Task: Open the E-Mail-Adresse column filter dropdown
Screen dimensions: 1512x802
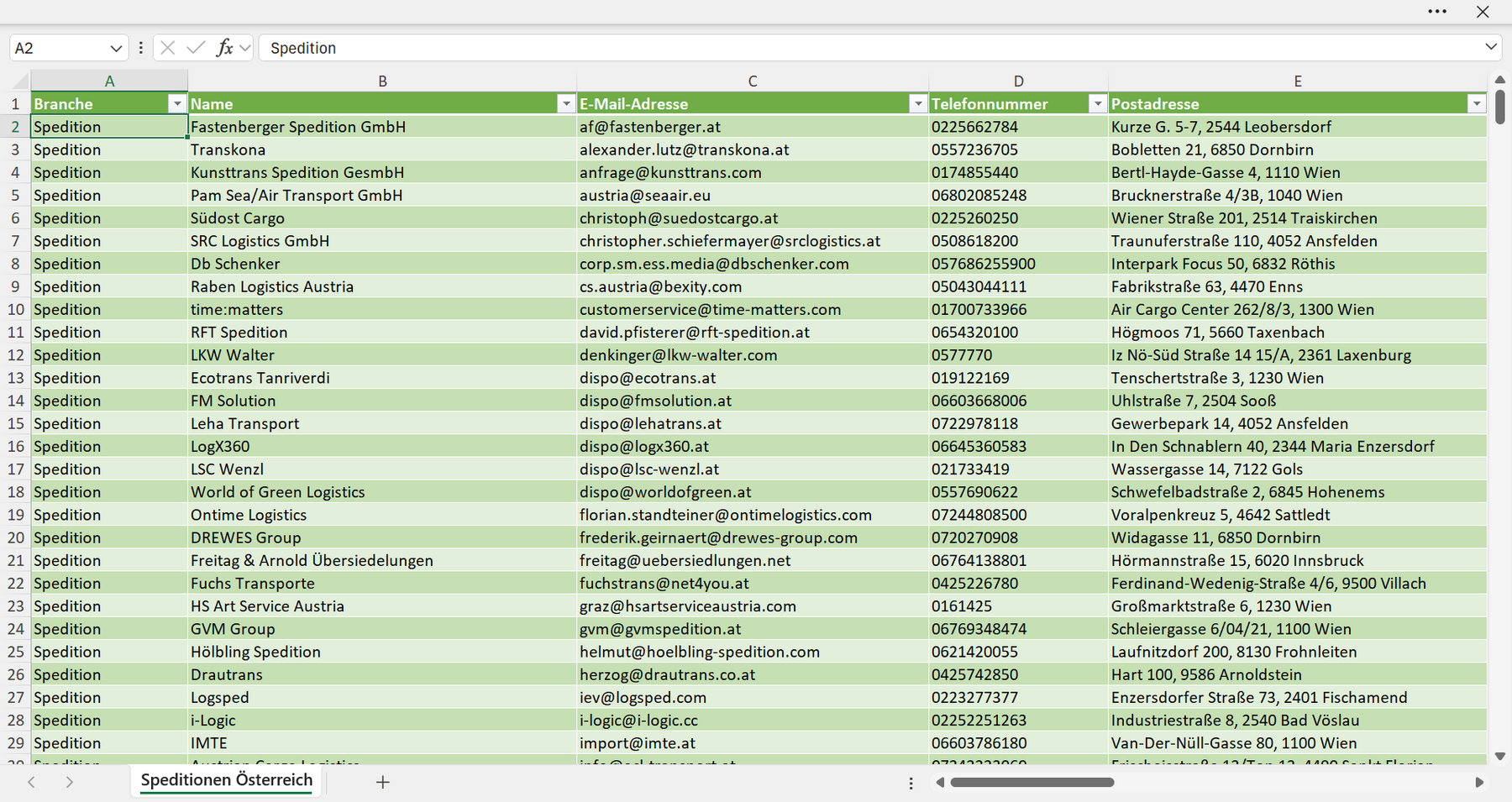Action: coord(918,103)
